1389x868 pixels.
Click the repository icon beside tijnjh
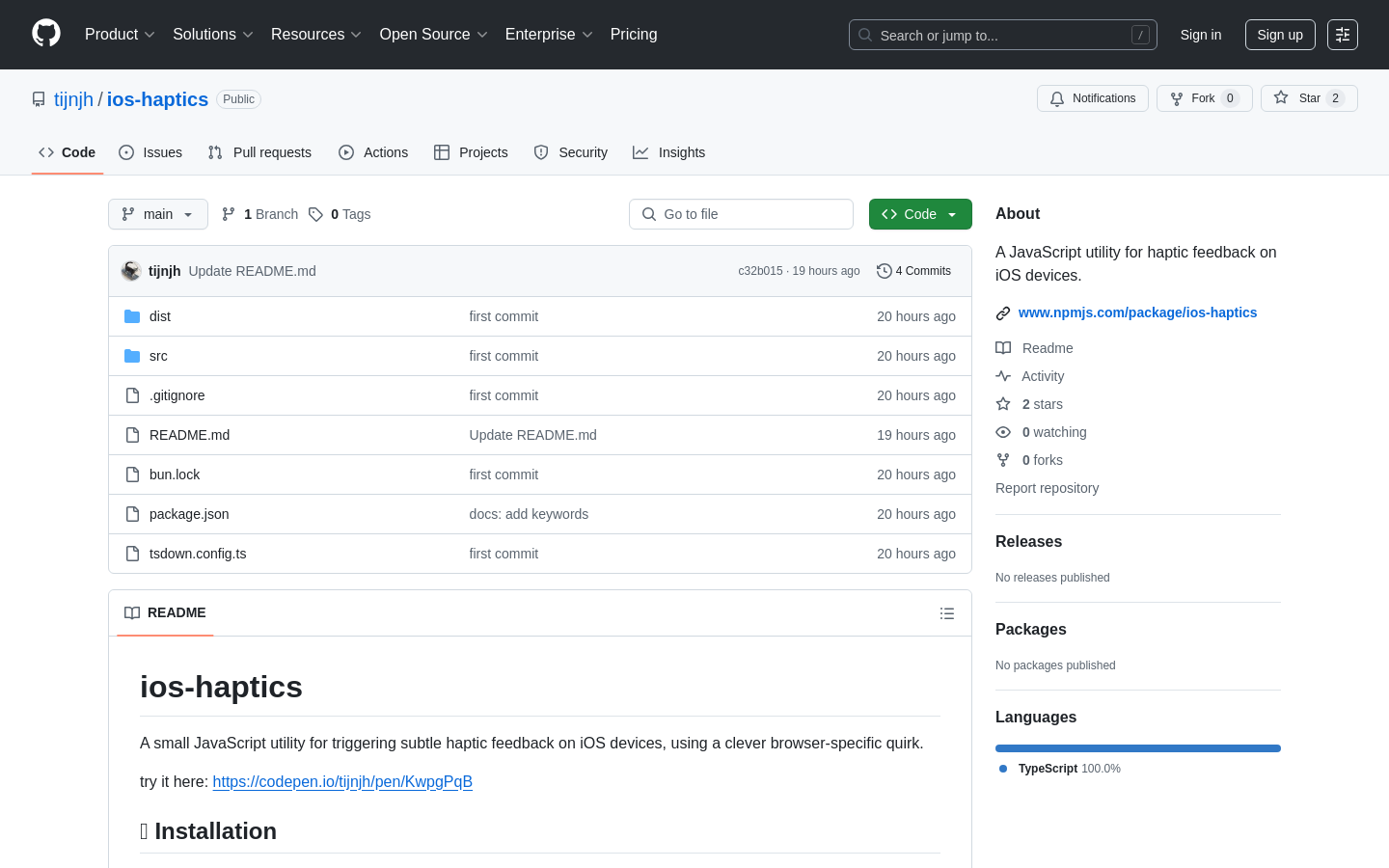click(x=39, y=99)
